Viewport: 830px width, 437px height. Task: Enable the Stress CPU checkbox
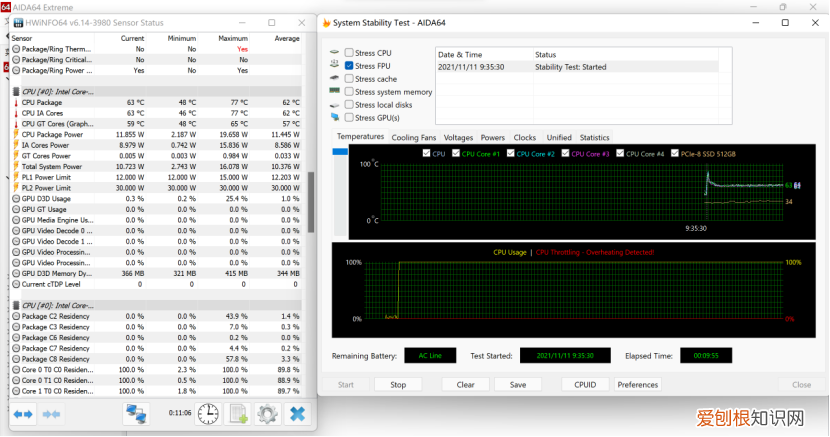point(349,52)
